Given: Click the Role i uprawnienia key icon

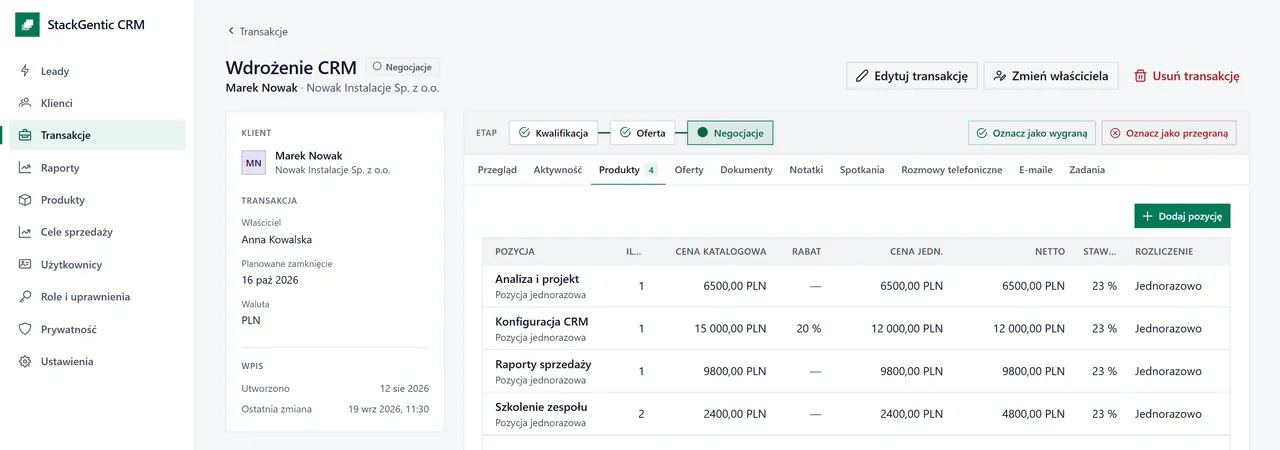Looking at the screenshot, I should pyautogui.click(x=25, y=297).
